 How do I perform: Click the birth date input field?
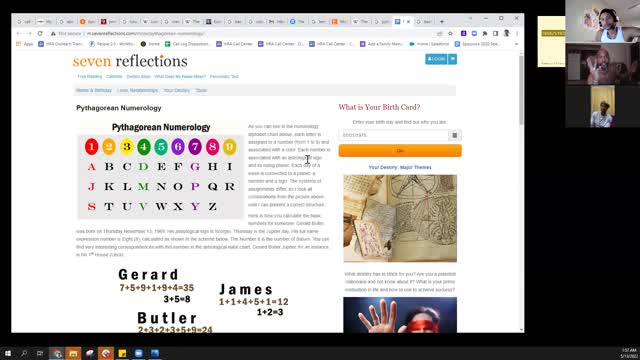coord(394,135)
